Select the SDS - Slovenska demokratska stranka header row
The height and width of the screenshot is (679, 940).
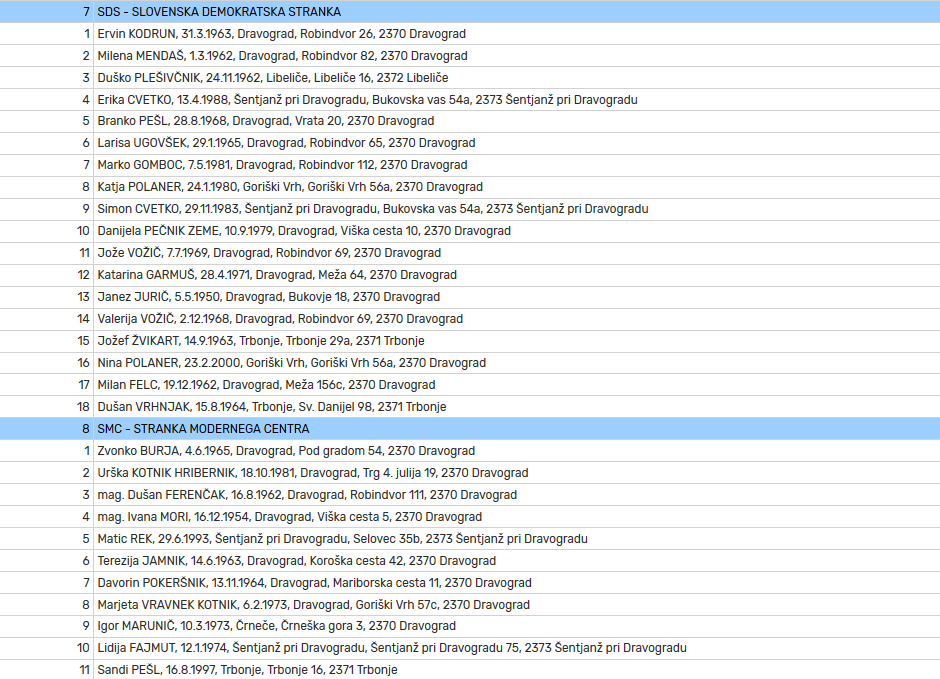[470, 12]
